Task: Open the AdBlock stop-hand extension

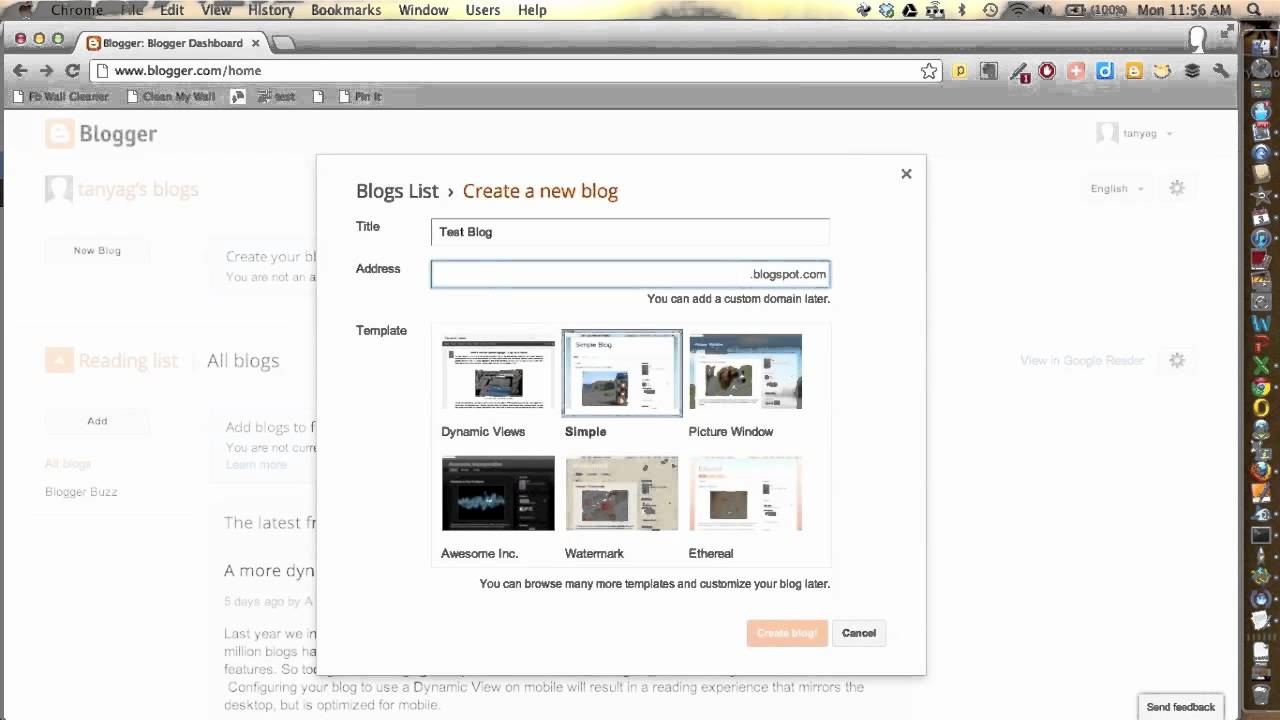Action: [1047, 71]
